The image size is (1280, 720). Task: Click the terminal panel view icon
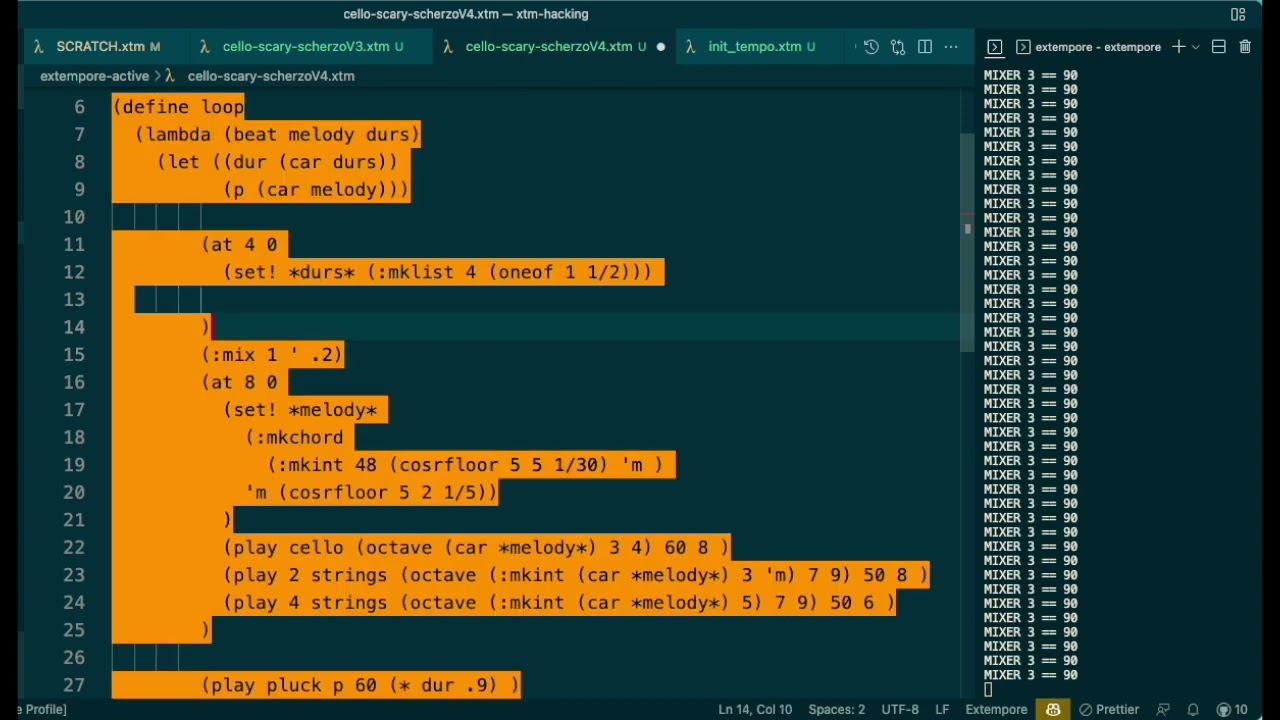(x=994, y=47)
